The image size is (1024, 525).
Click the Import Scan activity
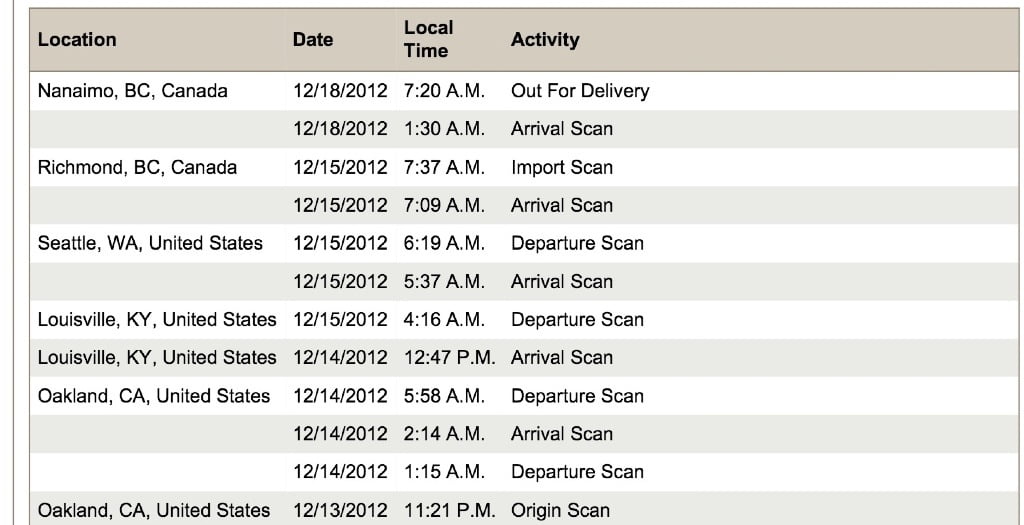coord(562,167)
